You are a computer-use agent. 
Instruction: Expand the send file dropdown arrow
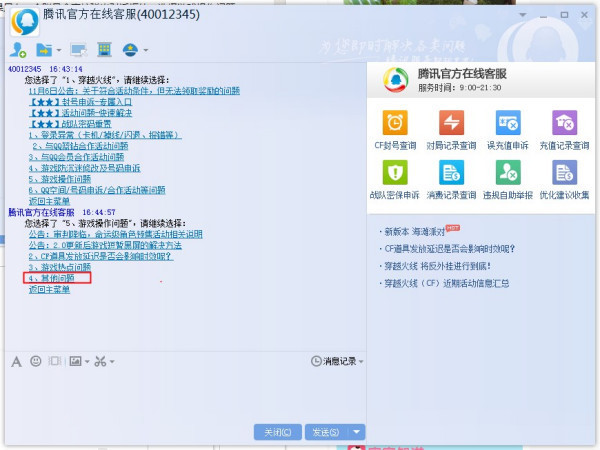59,50
